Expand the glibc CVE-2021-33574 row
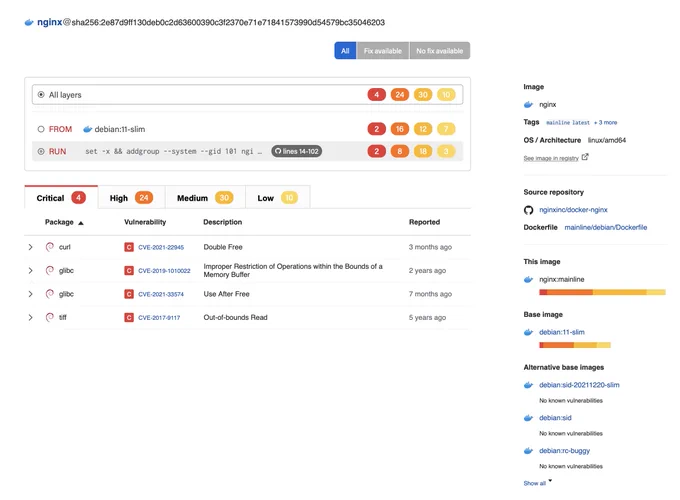The width and height of the screenshot is (680, 500). (x=30, y=294)
